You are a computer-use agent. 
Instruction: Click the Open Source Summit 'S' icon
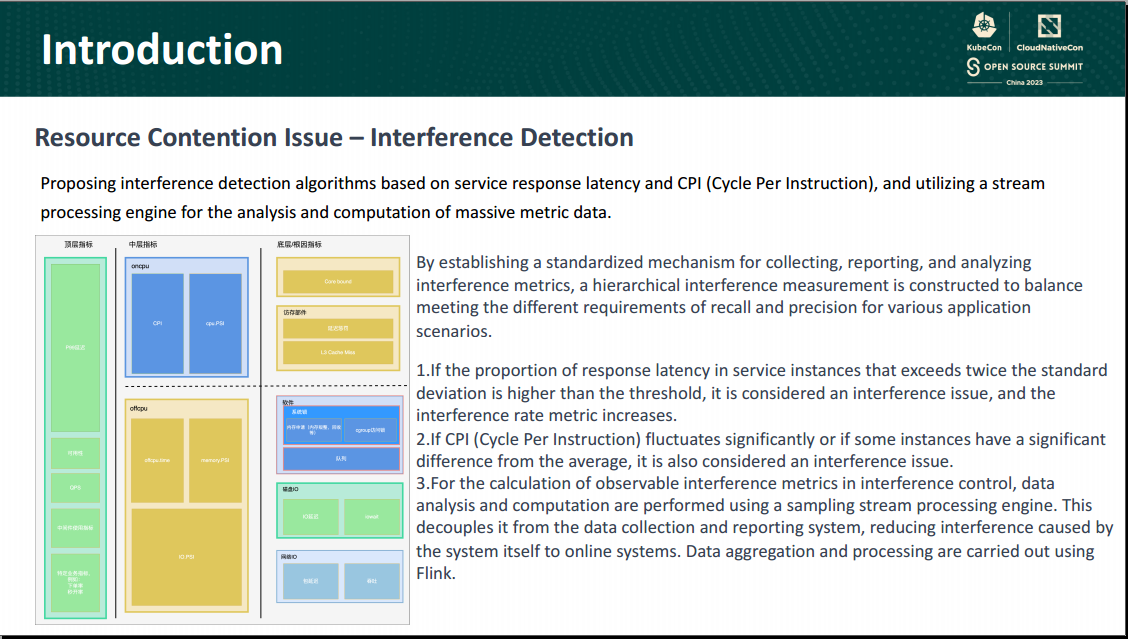[x=974, y=67]
